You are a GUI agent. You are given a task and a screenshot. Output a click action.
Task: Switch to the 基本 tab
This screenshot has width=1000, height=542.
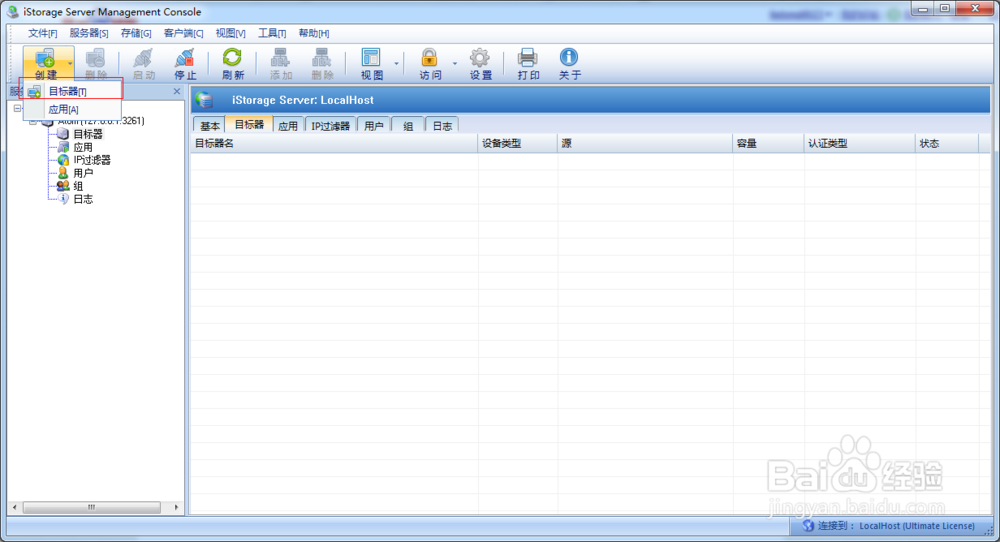[210, 126]
